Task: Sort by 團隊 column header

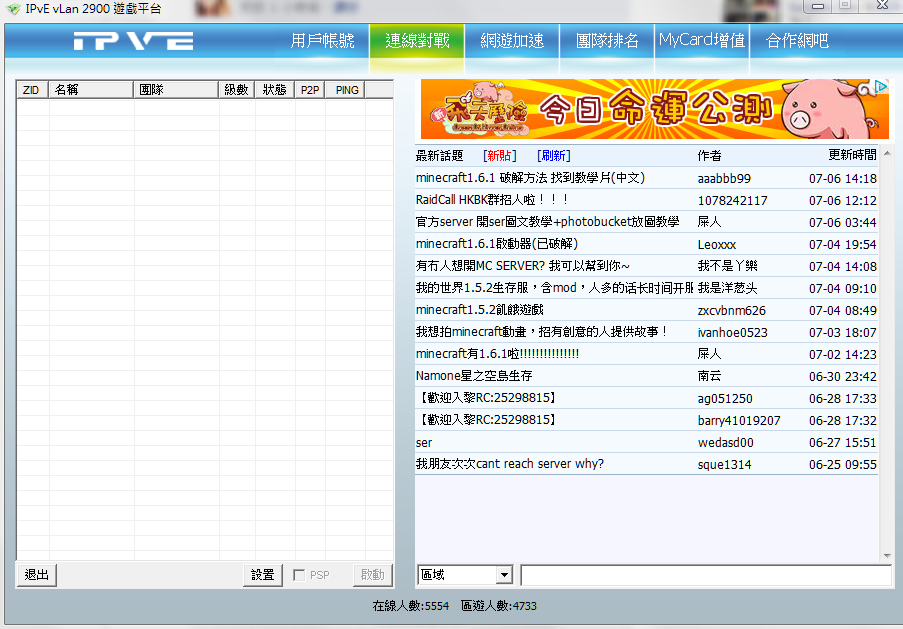Action: [176, 90]
